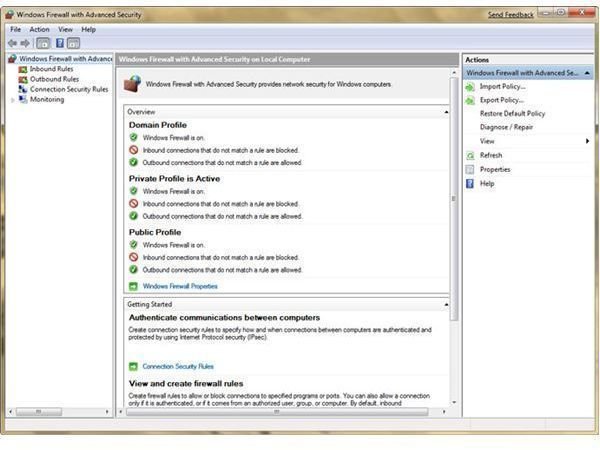Click the Connection Security Rules tree icon

pos(23,89)
